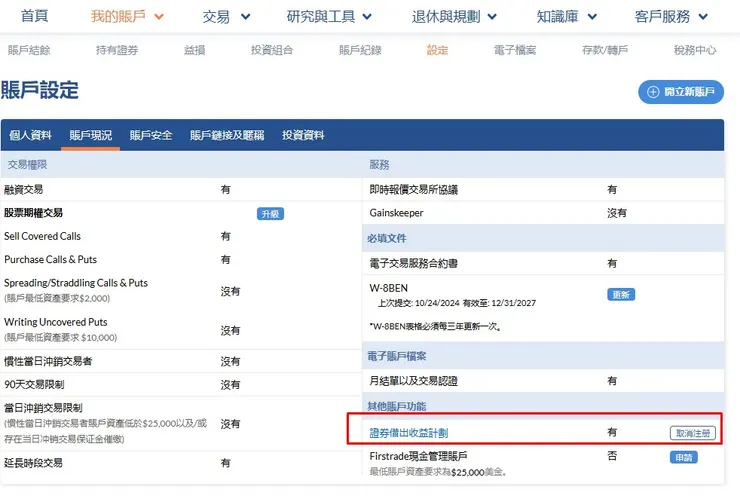Open 客戶服務 in the top navigation
Screen dimensions: 740x502
coord(662,17)
